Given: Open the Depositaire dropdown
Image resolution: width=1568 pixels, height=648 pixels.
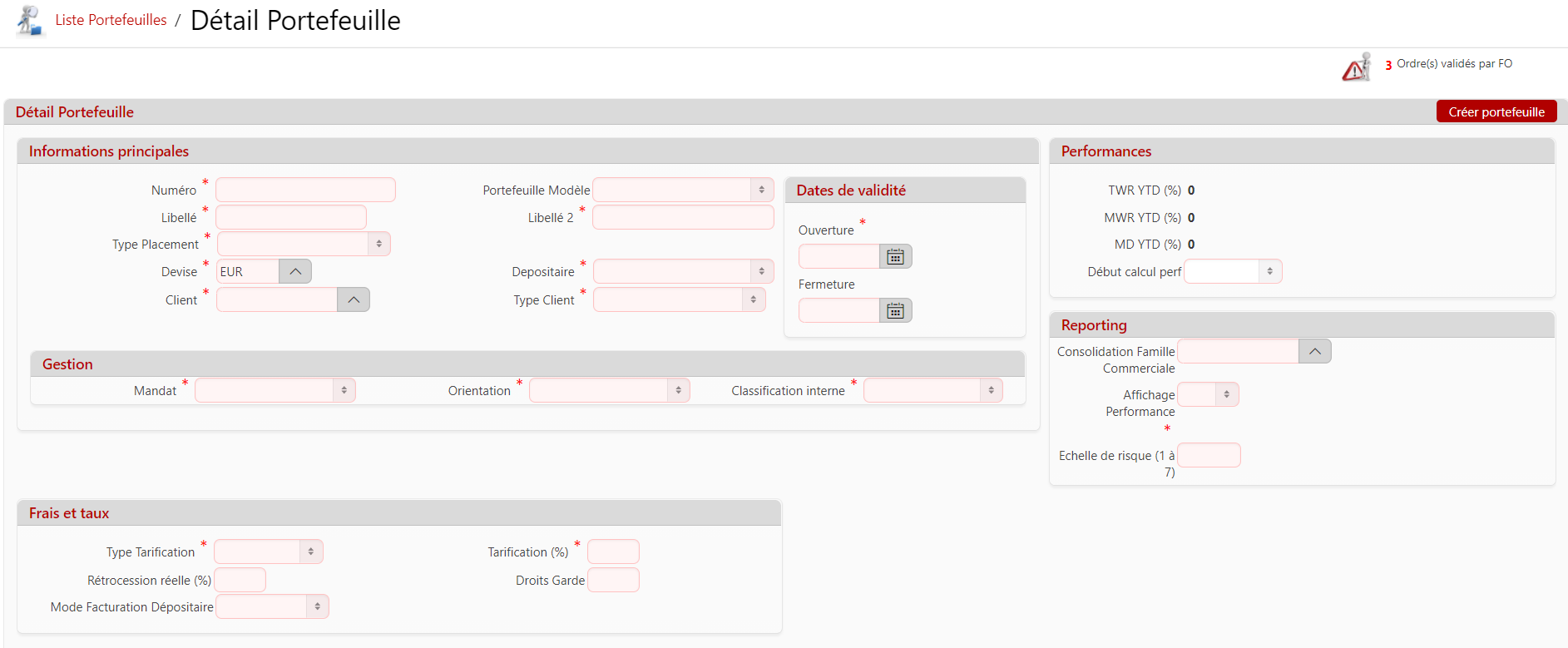Looking at the screenshot, I should [683, 272].
